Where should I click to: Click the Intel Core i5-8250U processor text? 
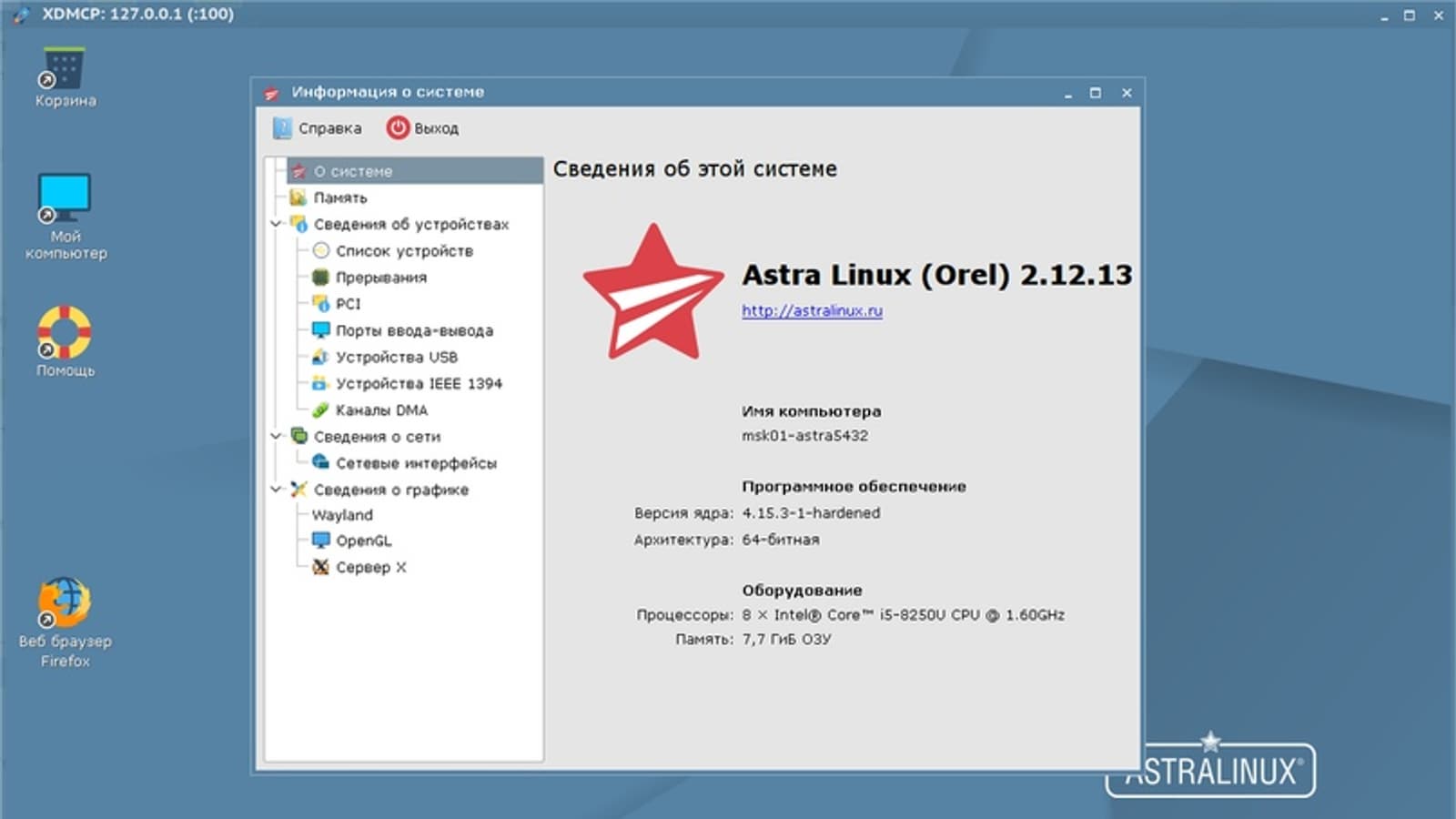(x=903, y=614)
